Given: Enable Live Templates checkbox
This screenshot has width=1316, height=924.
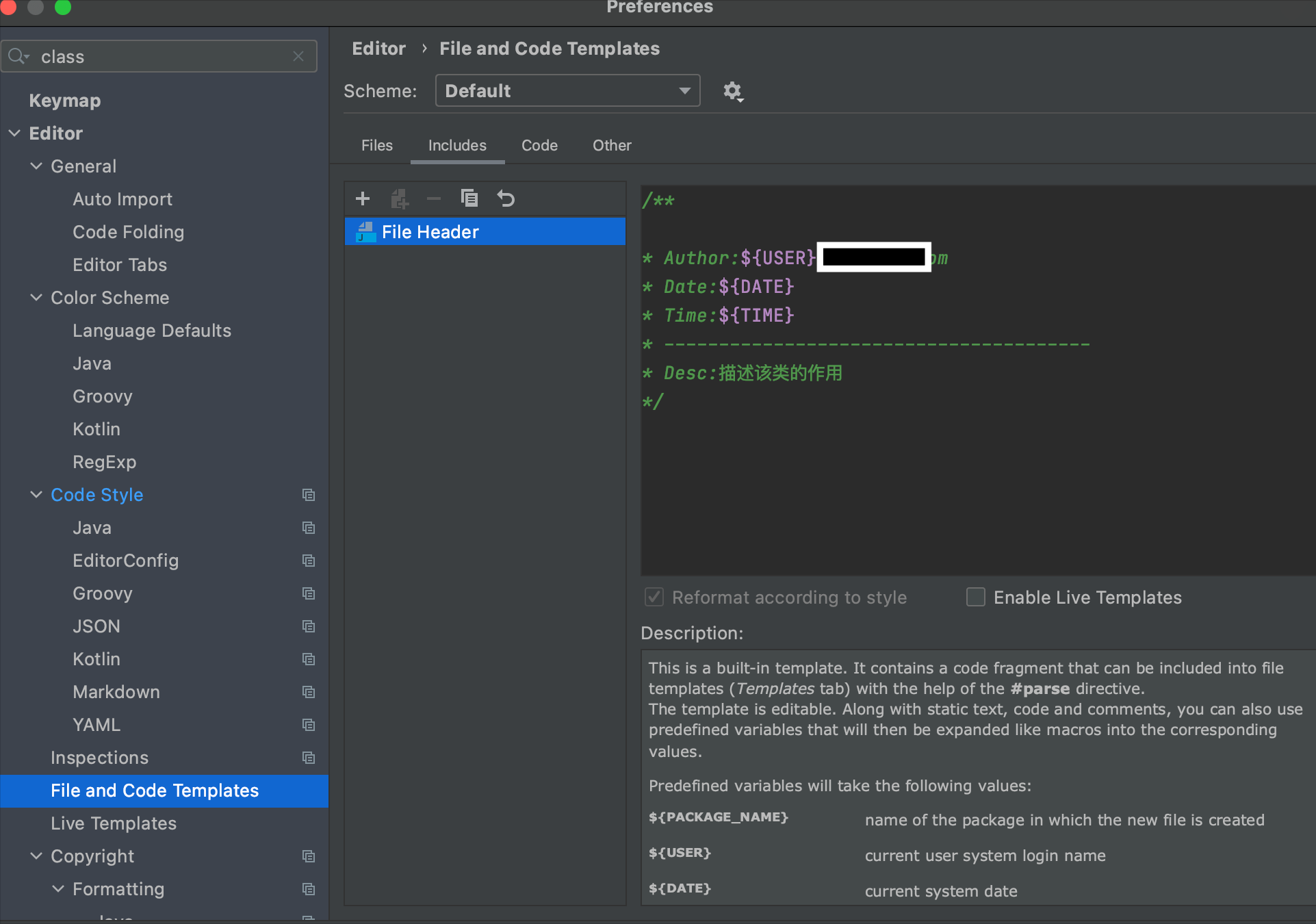Looking at the screenshot, I should tap(975, 598).
